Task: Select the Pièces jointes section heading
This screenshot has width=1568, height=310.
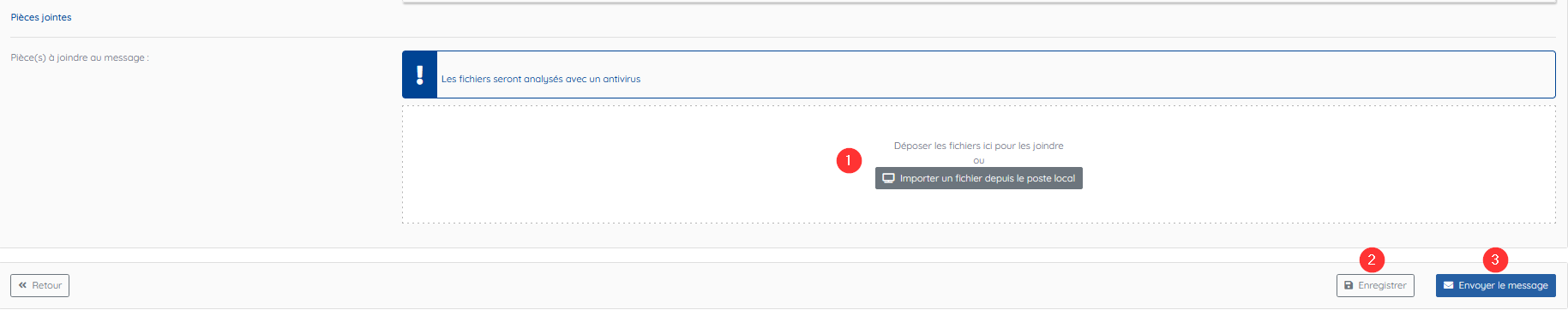Action: point(41,17)
